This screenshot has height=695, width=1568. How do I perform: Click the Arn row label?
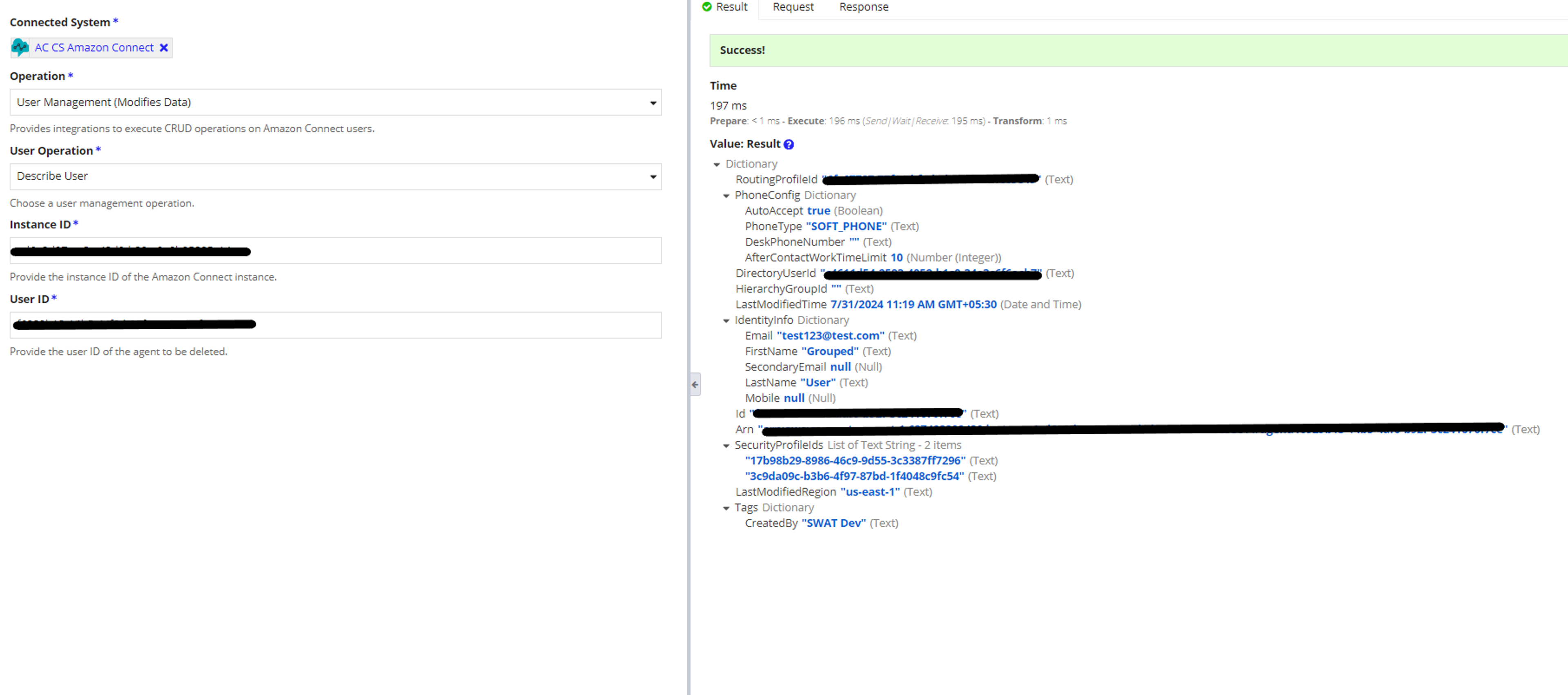tap(744, 429)
